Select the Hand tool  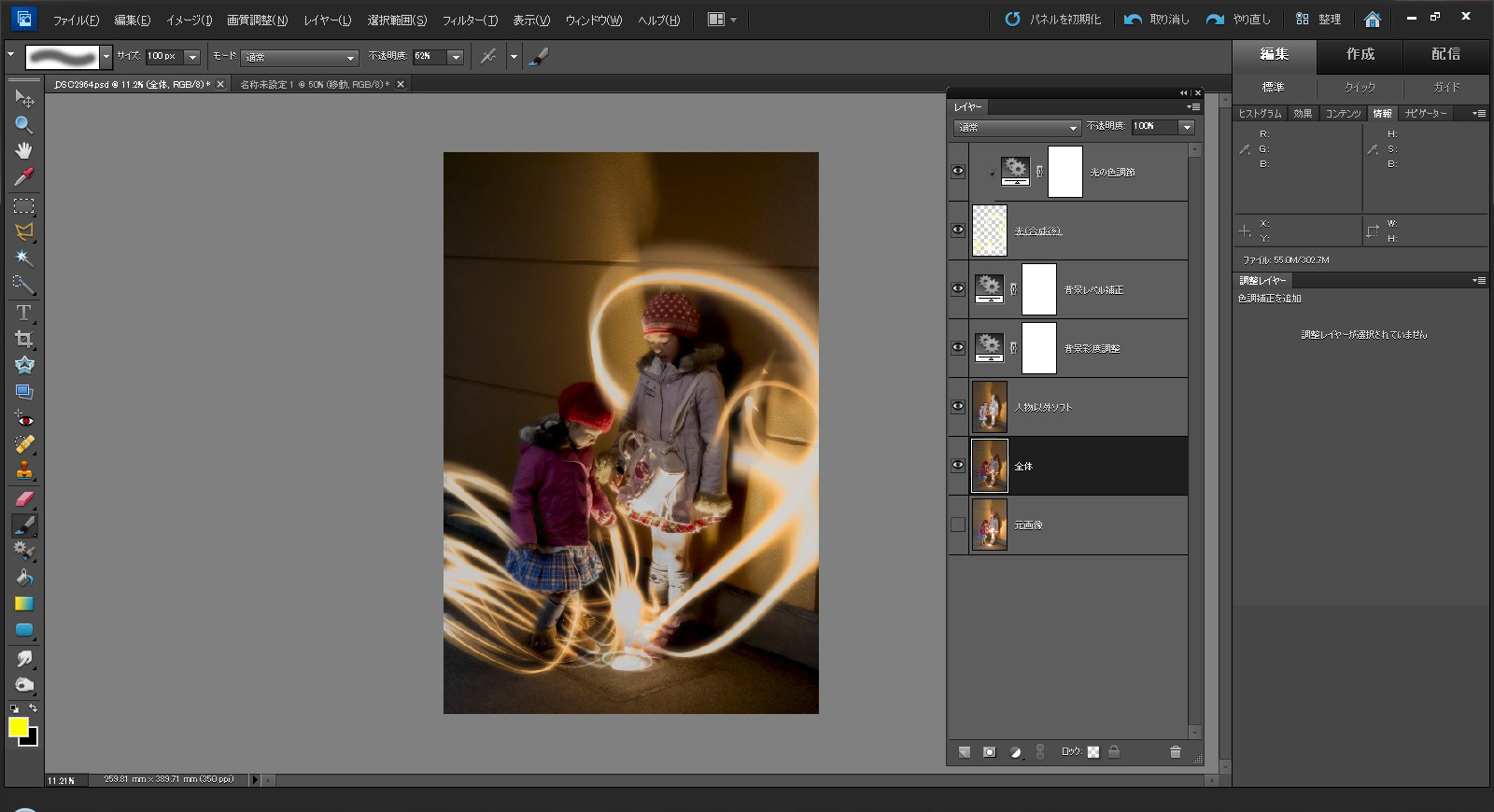[x=24, y=150]
